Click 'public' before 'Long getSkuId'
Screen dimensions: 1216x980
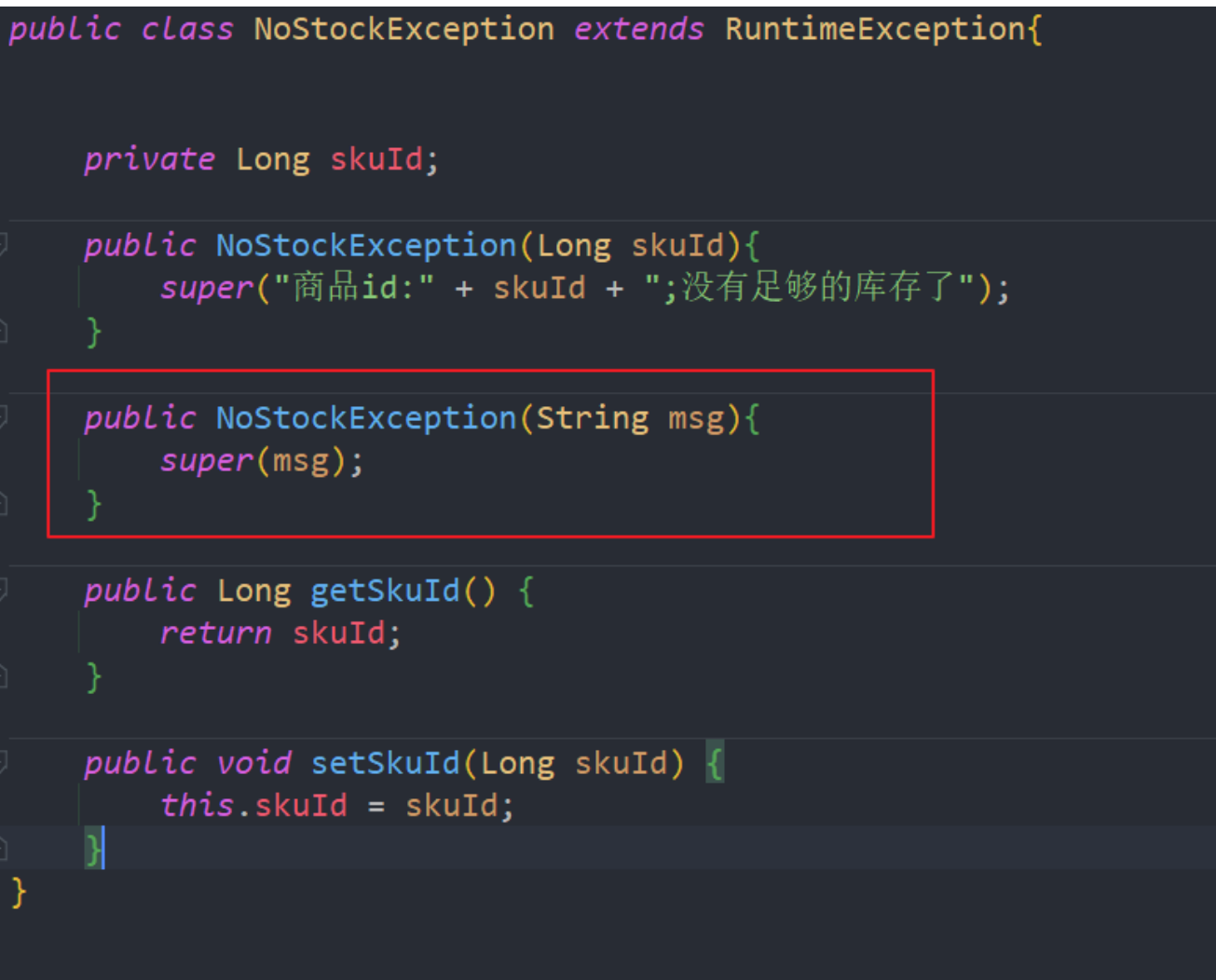pyautogui.click(x=140, y=591)
